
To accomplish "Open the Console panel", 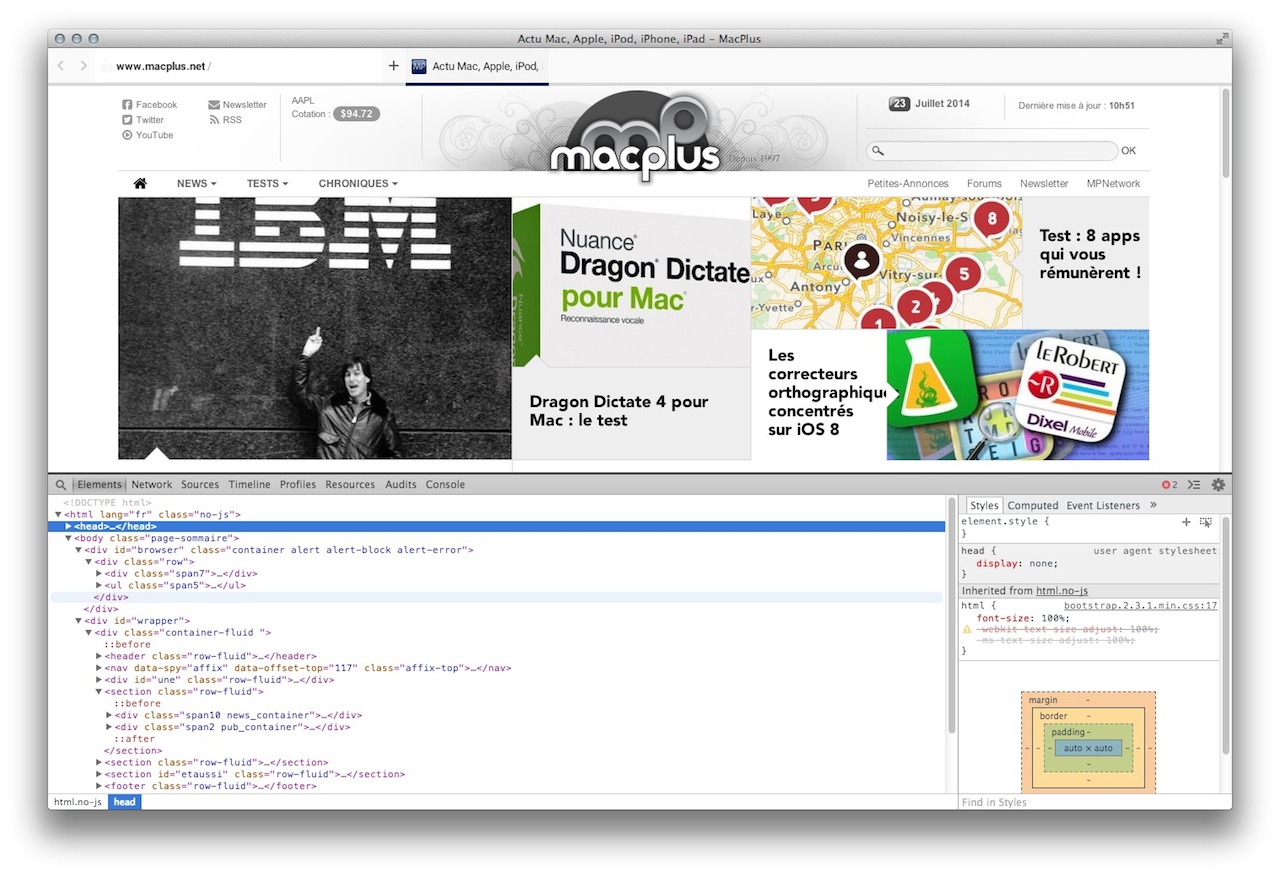I will point(445,485).
